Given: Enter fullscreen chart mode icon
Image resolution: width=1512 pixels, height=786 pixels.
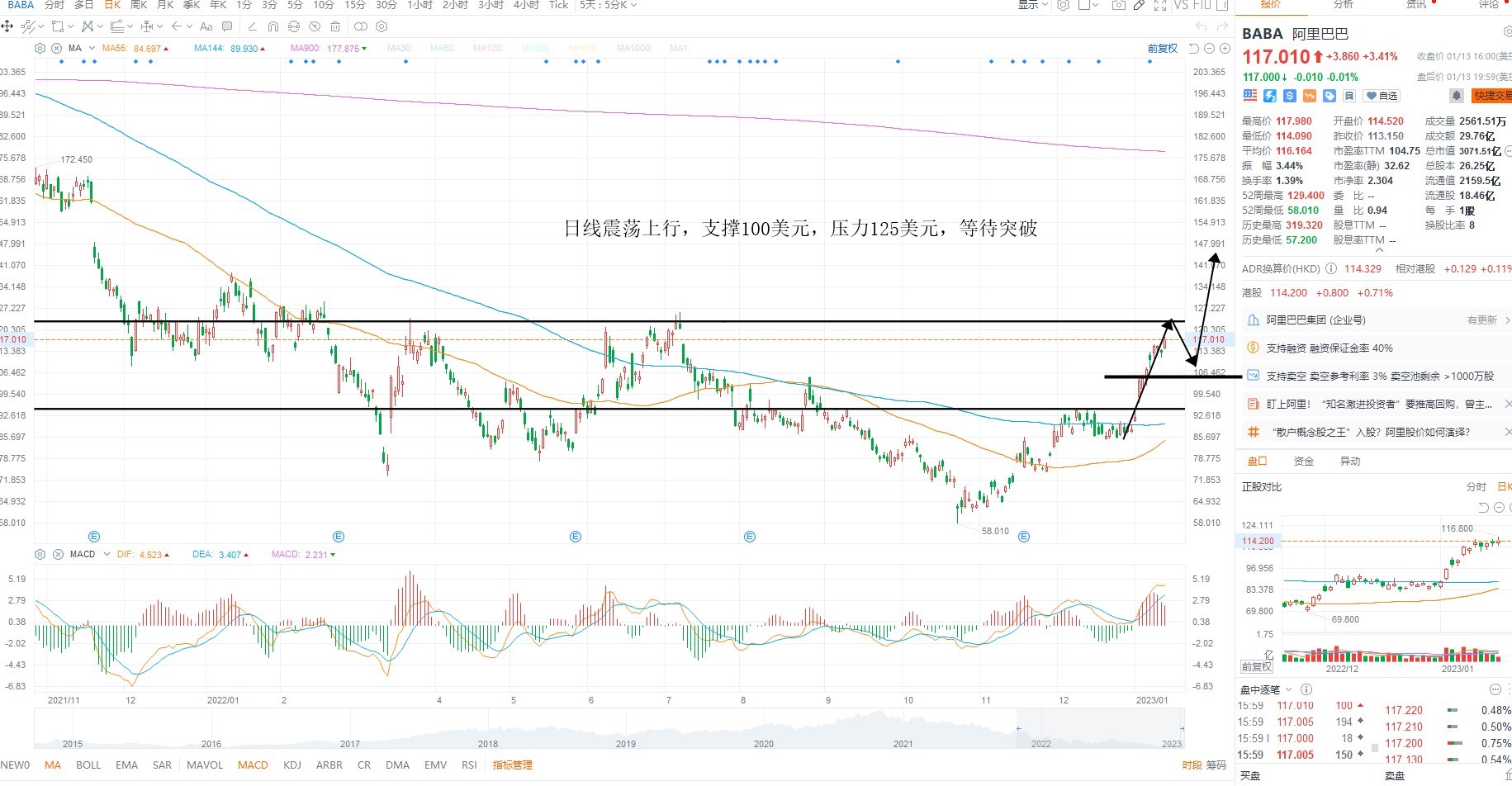Looking at the screenshot, I should [x=1159, y=5].
